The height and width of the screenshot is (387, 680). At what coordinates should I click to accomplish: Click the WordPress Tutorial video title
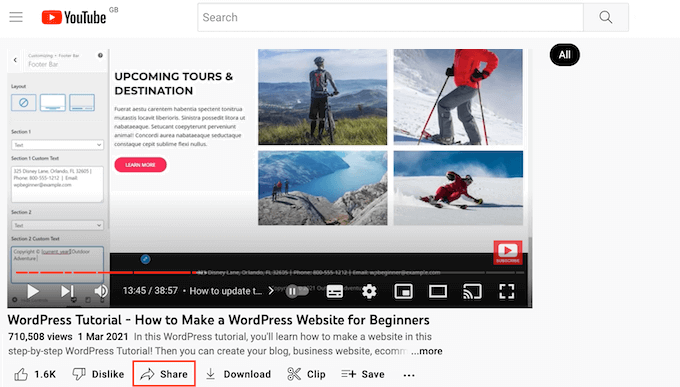tap(219, 320)
